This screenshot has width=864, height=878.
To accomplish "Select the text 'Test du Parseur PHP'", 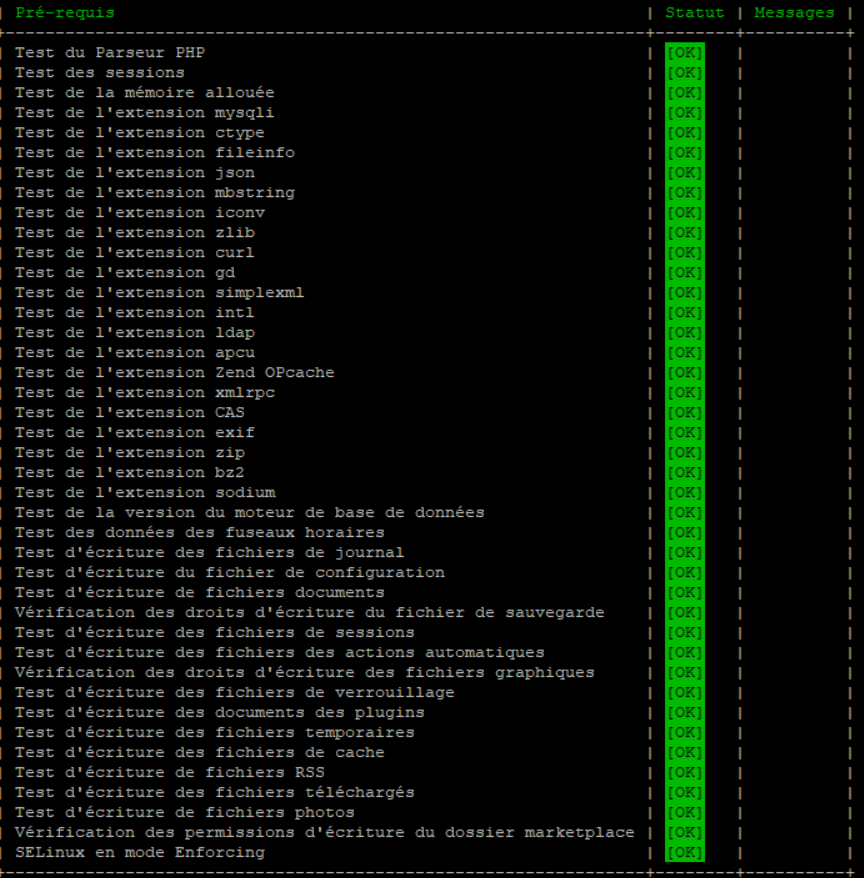I will 110,53.
